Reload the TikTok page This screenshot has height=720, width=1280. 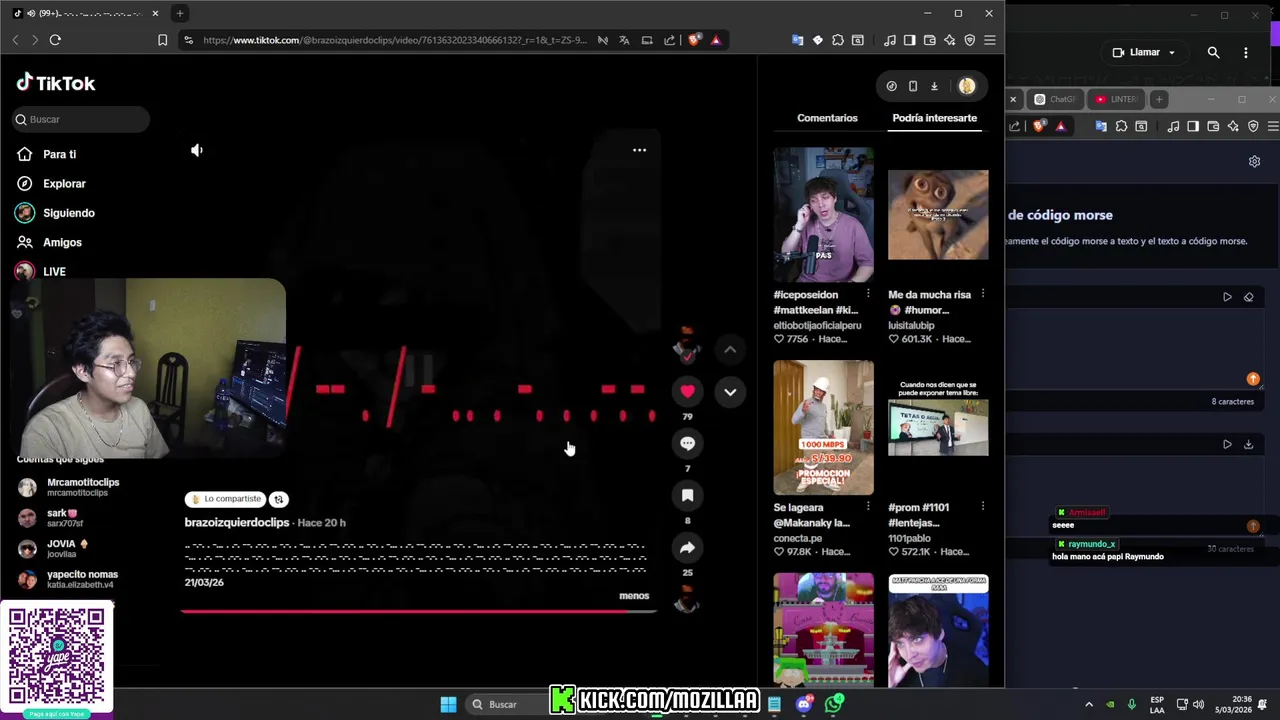55,40
